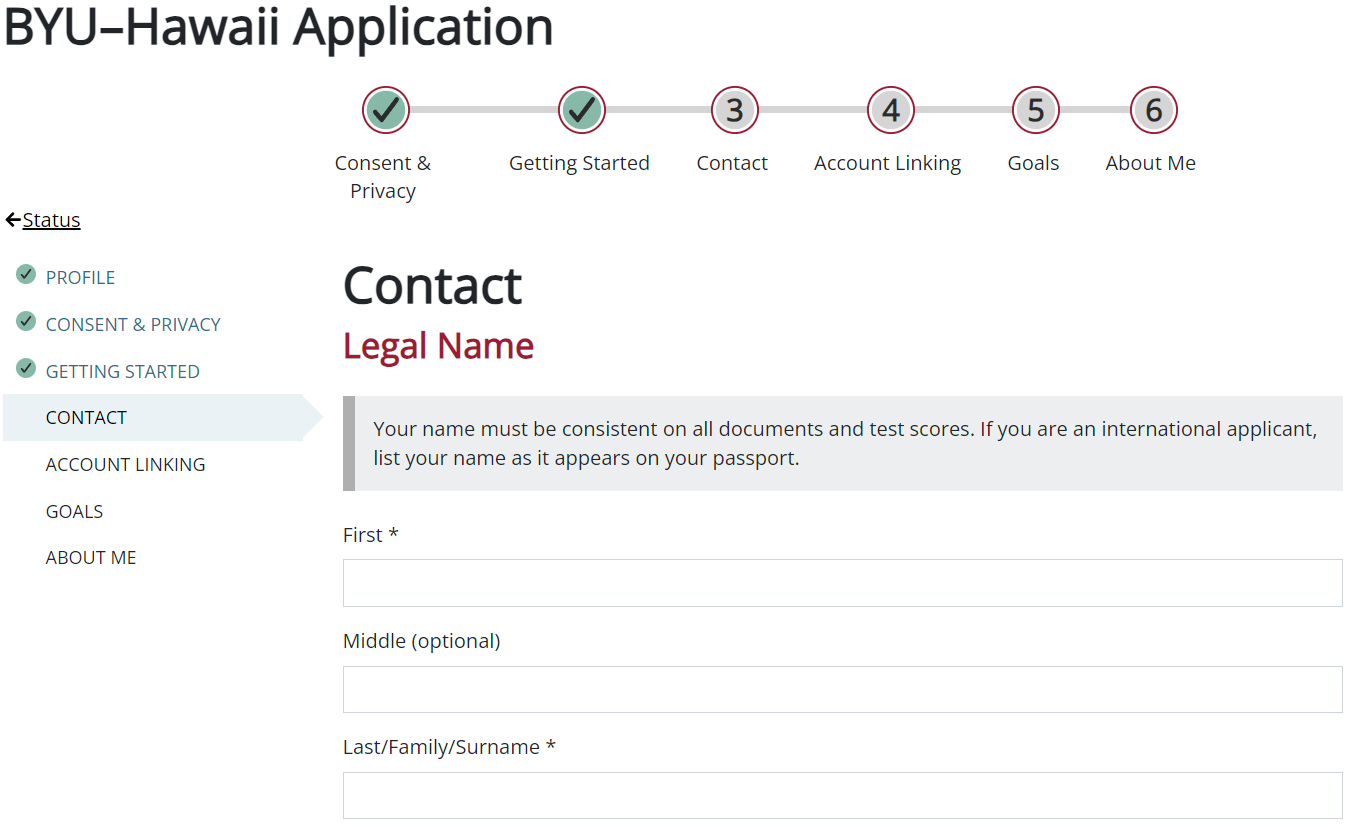Click the 'Getting Started' progress label
1357x827 pixels.
tap(579, 163)
